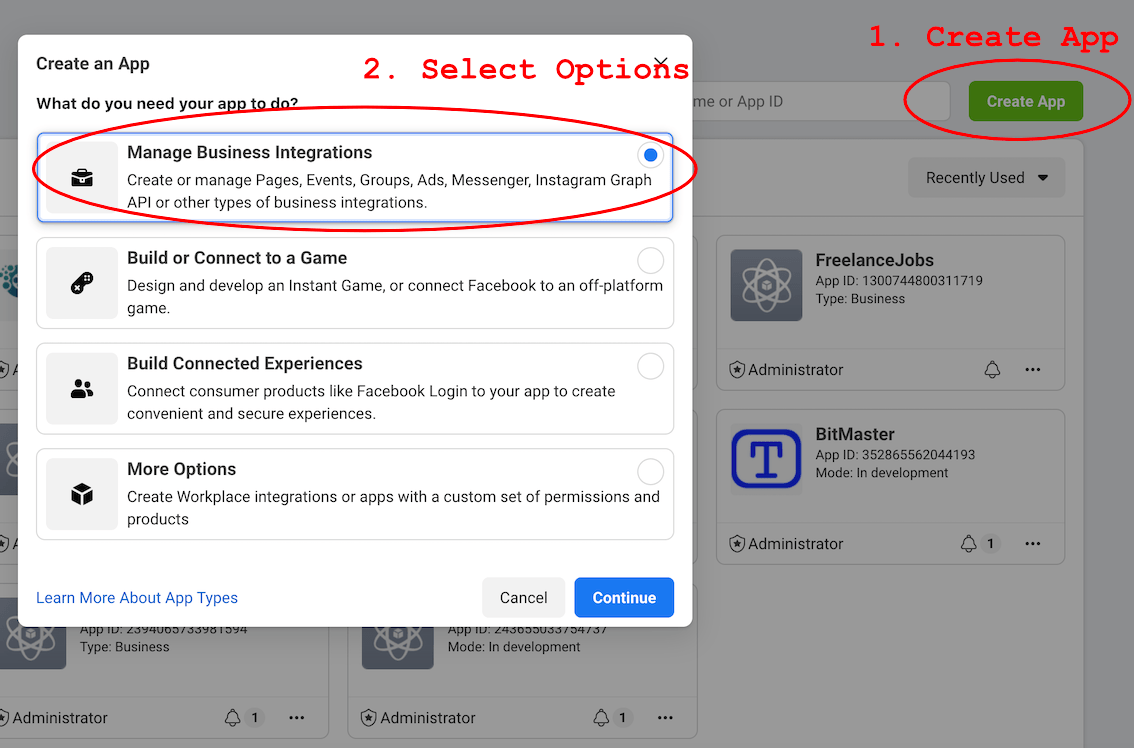Click the cube icon beside More Options
The height and width of the screenshot is (748, 1134).
point(82,494)
